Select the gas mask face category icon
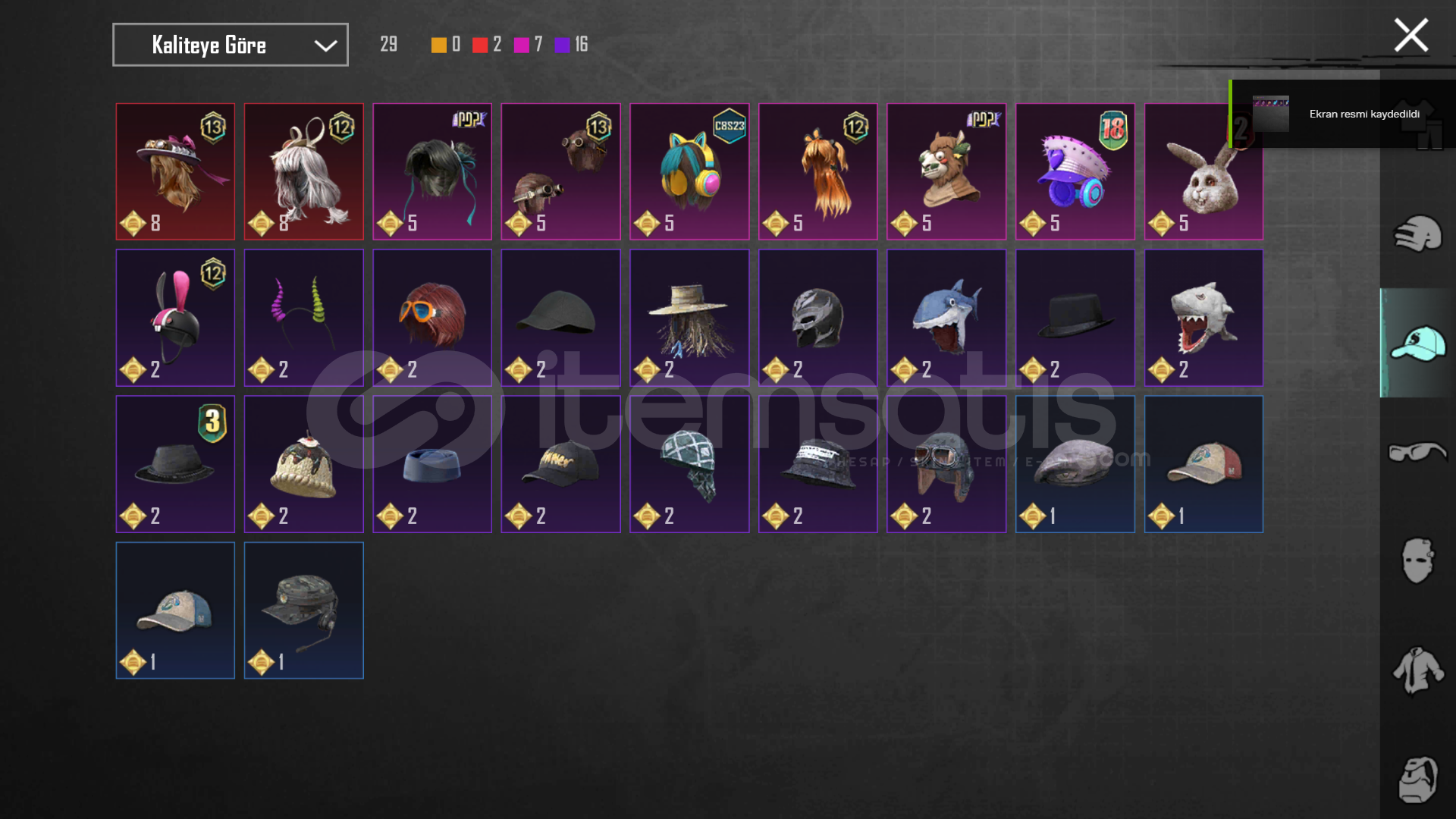The width and height of the screenshot is (1456, 819). (1417, 779)
